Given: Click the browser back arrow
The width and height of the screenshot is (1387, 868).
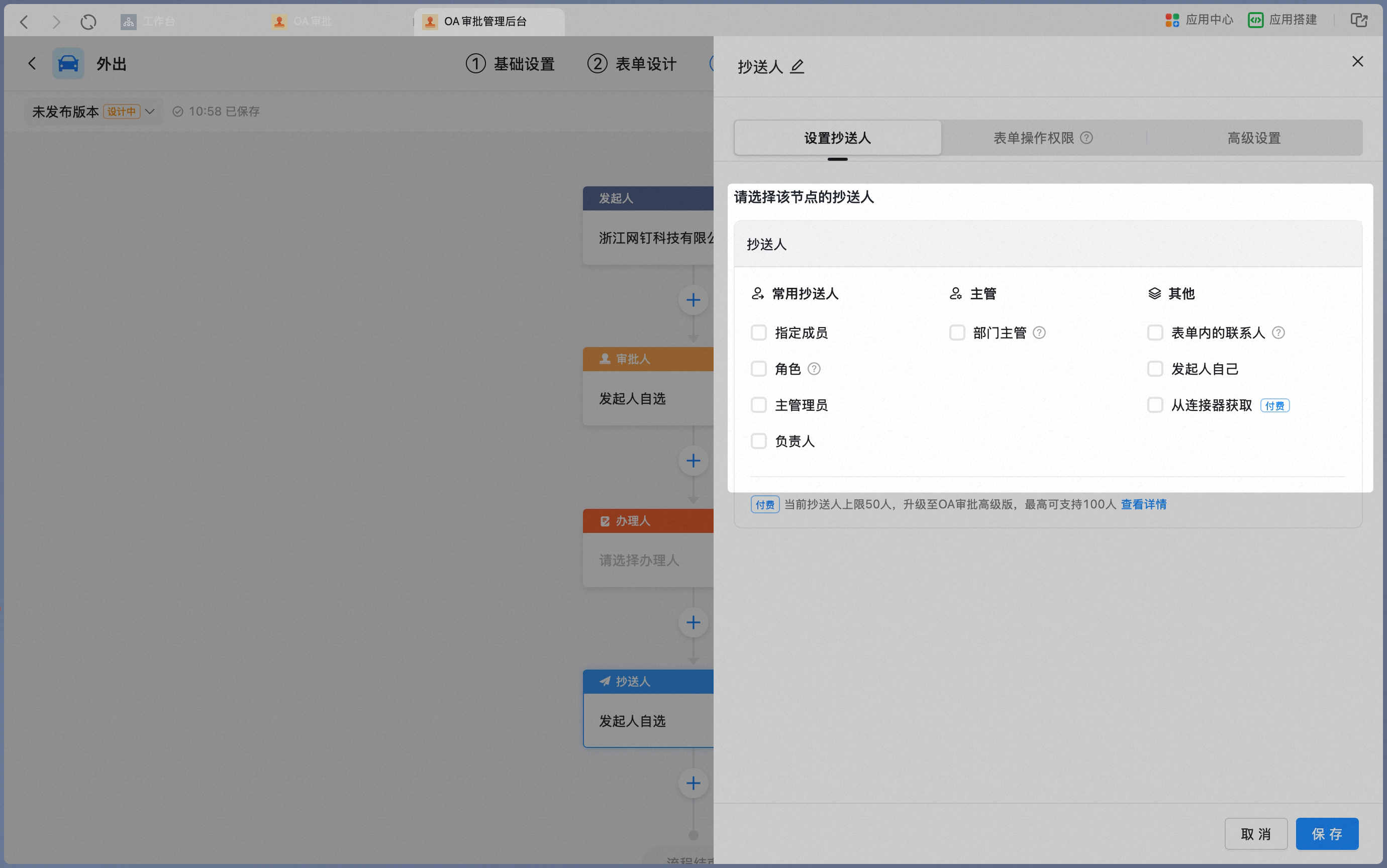Looking at the screenshot, I should tap(24, 22).
